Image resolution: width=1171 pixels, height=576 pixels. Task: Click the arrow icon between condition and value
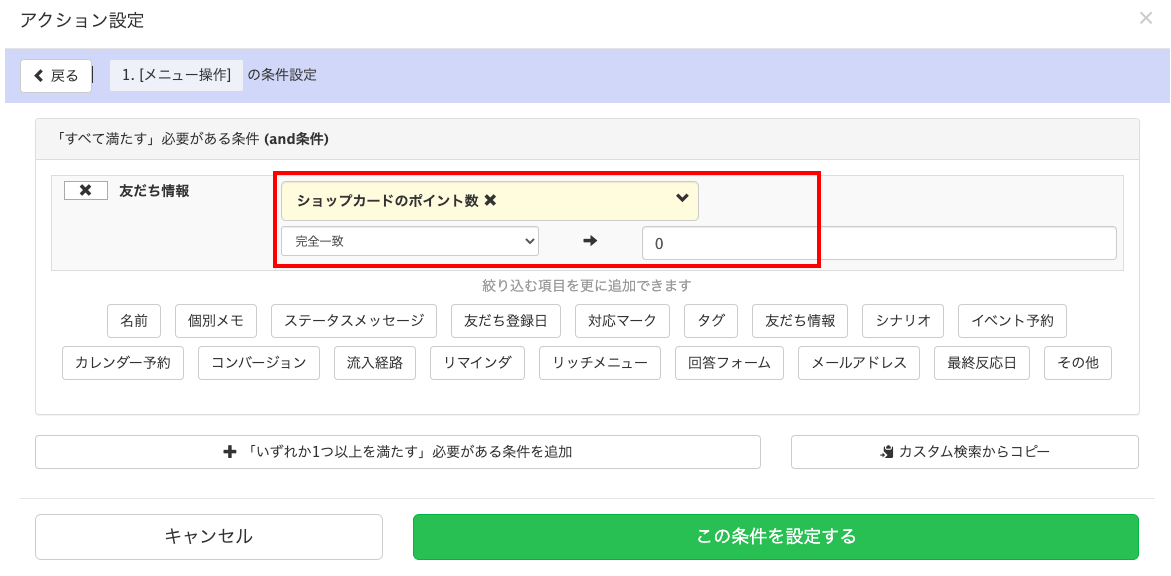592,240
